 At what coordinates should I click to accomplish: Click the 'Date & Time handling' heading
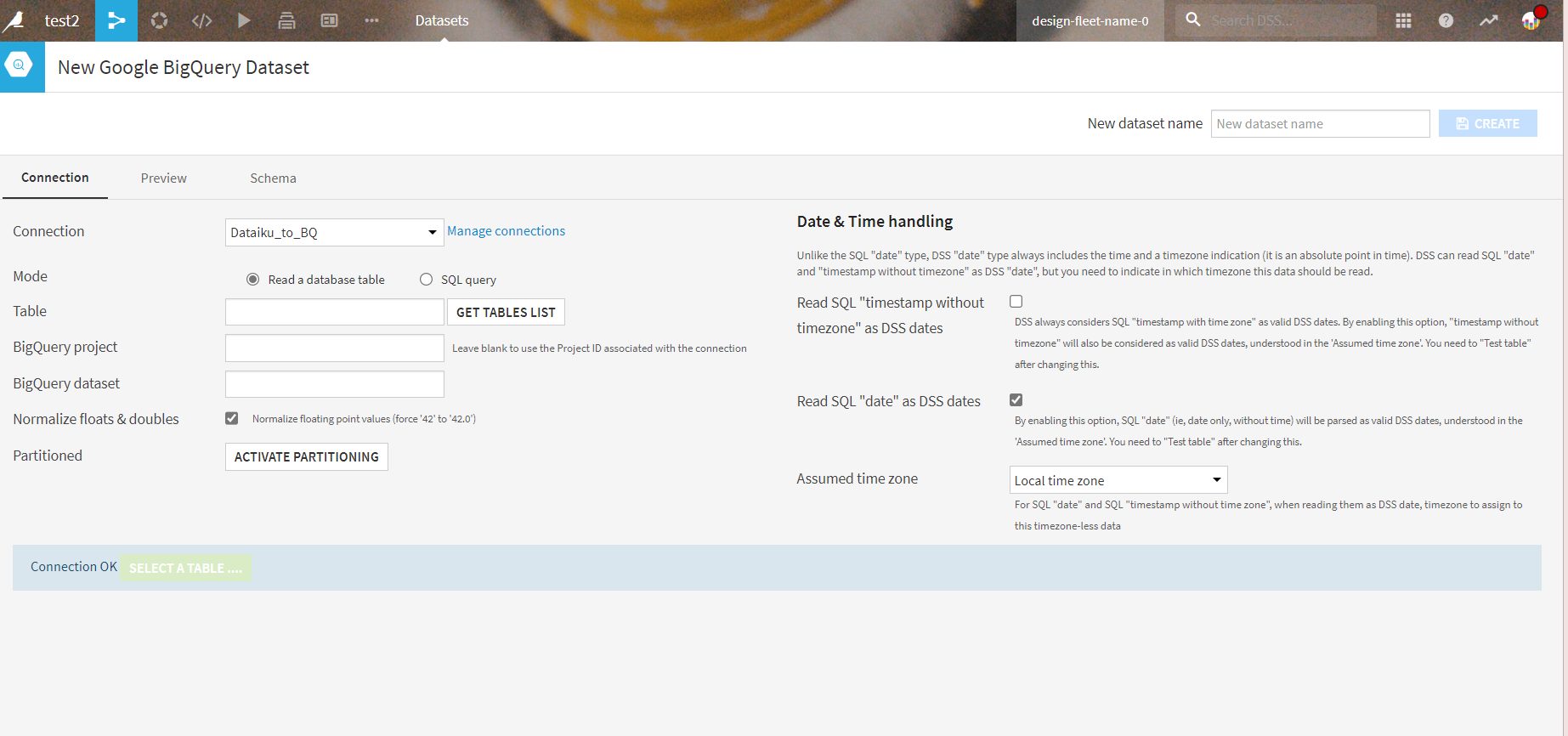click(x=875, y=221)
